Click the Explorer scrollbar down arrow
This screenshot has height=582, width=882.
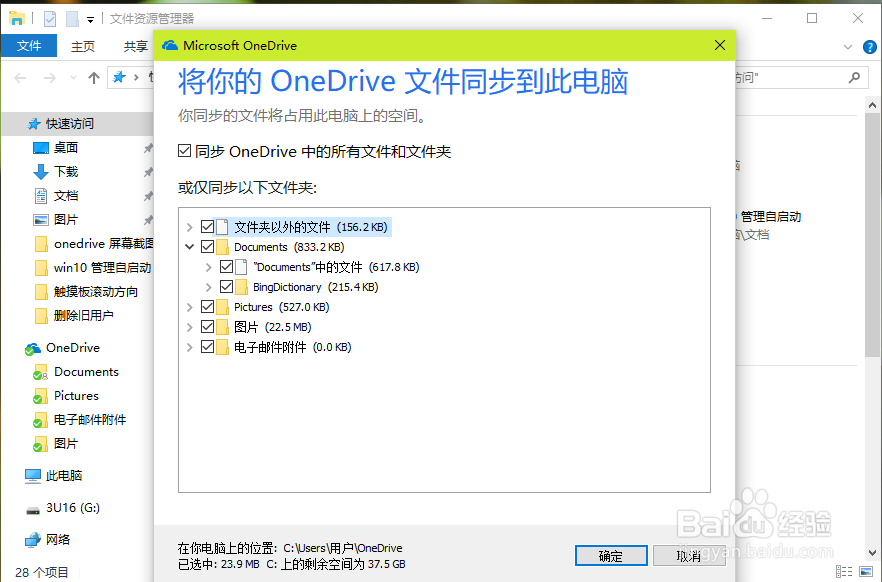[872, 553]
